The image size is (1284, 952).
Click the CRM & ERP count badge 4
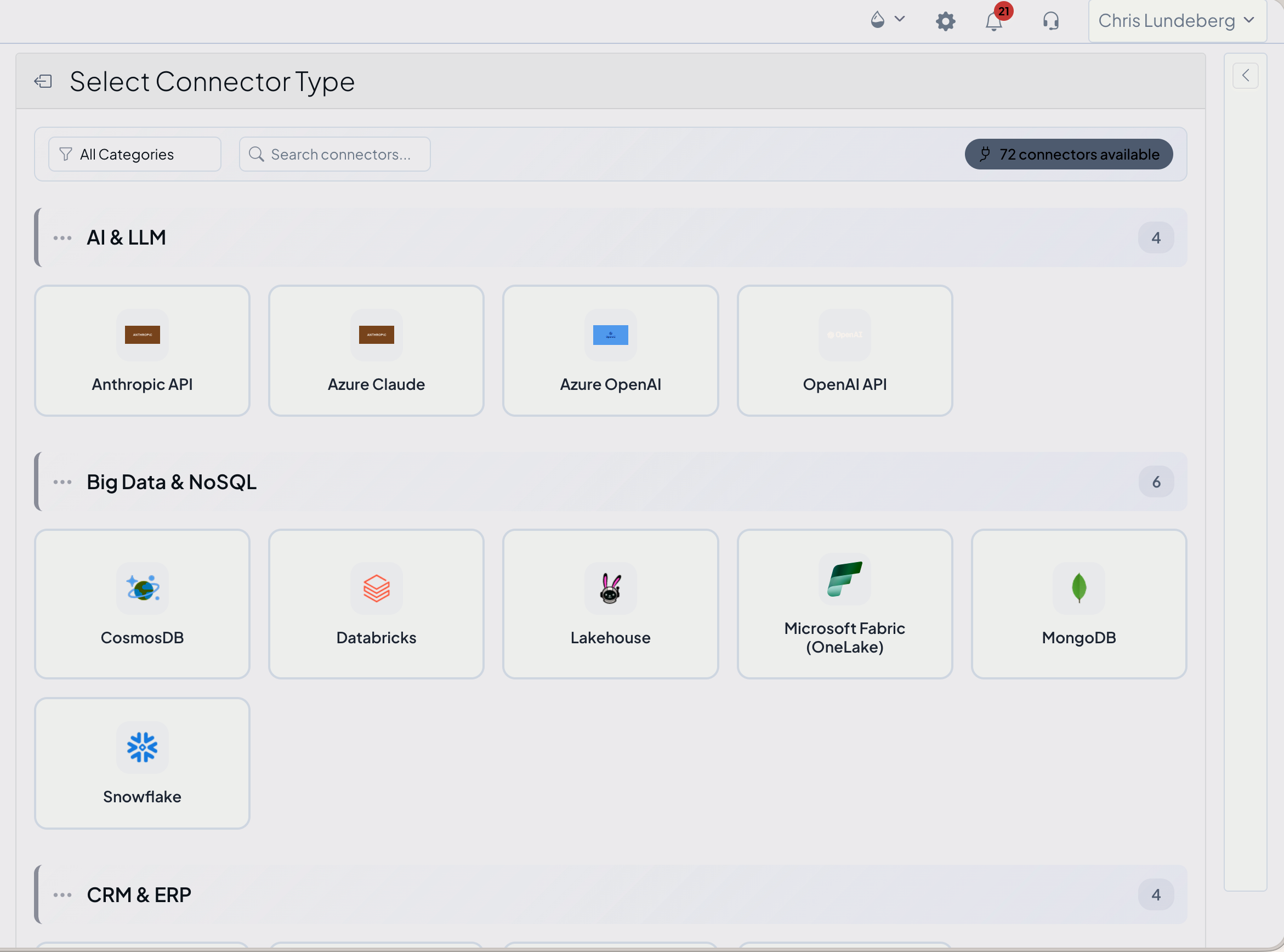click(x=1156, y=895)
